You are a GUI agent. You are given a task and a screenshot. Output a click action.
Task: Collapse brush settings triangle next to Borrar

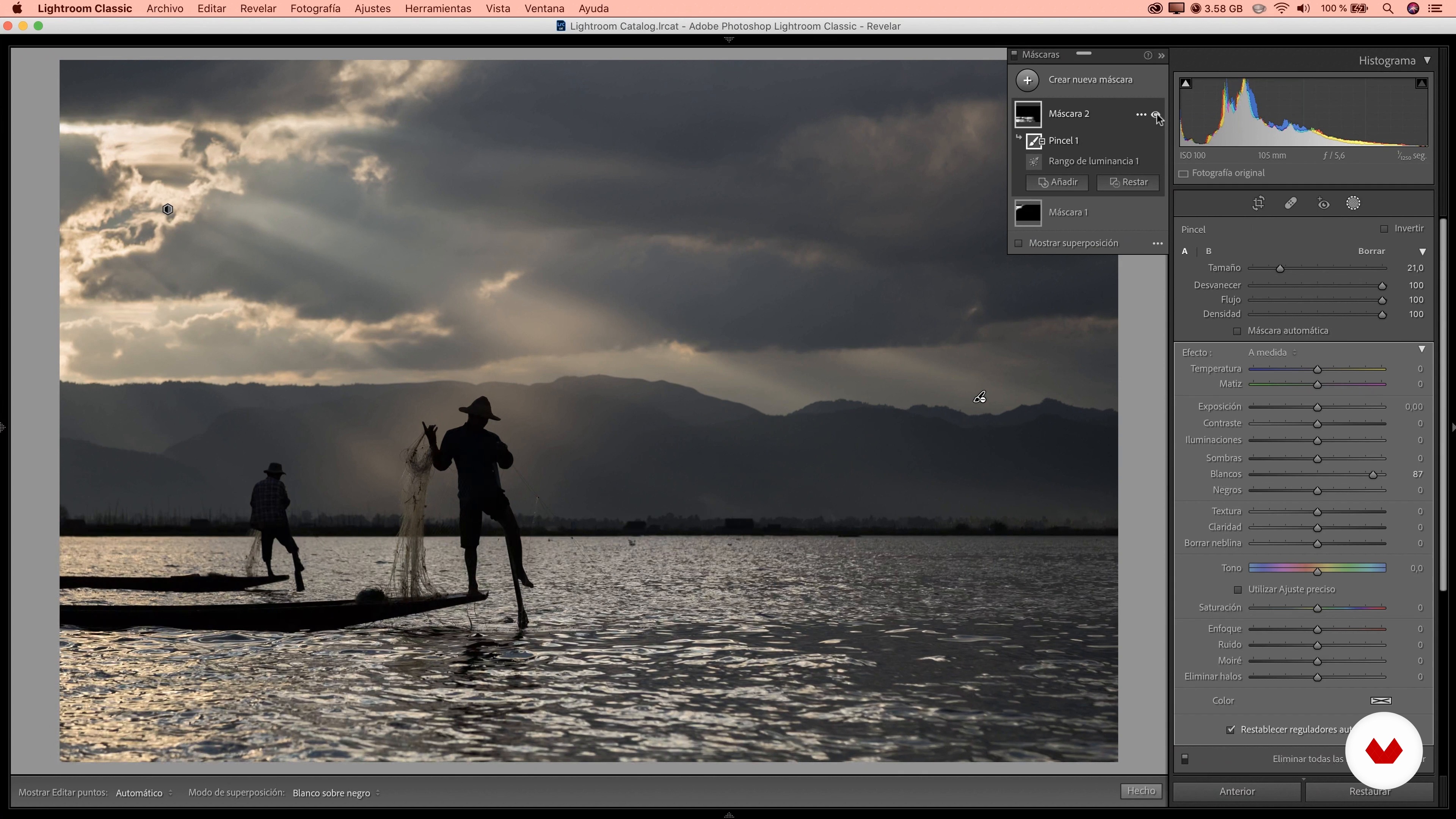click(1423, 251)
